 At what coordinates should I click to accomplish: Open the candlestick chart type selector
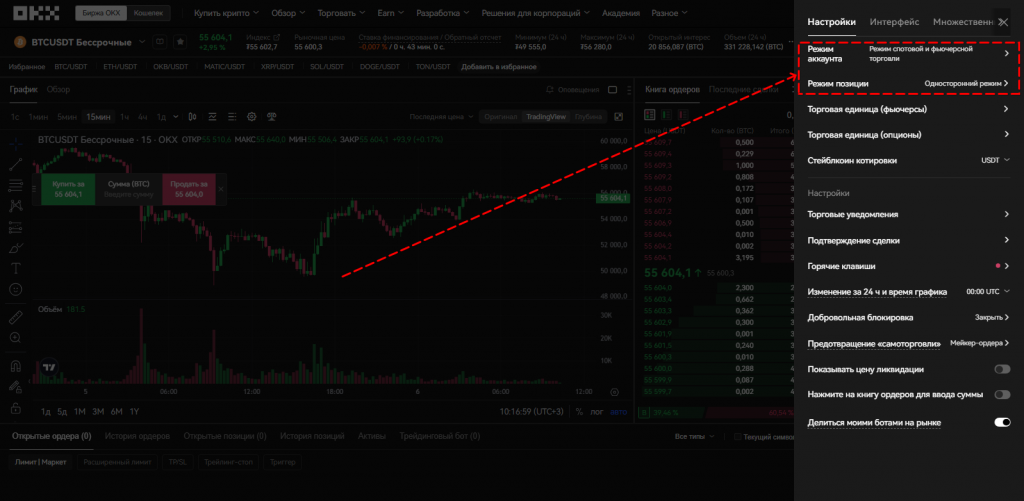(193, 117)
